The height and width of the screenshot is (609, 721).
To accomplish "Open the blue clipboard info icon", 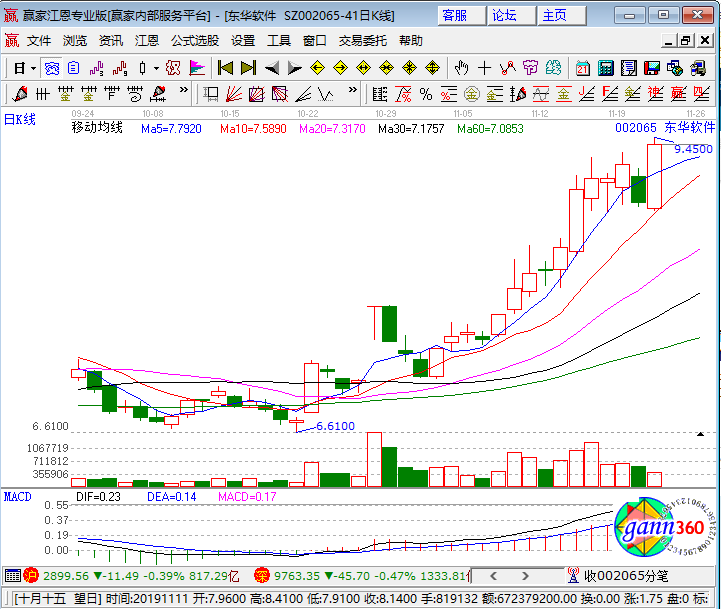I will point(74,69).
